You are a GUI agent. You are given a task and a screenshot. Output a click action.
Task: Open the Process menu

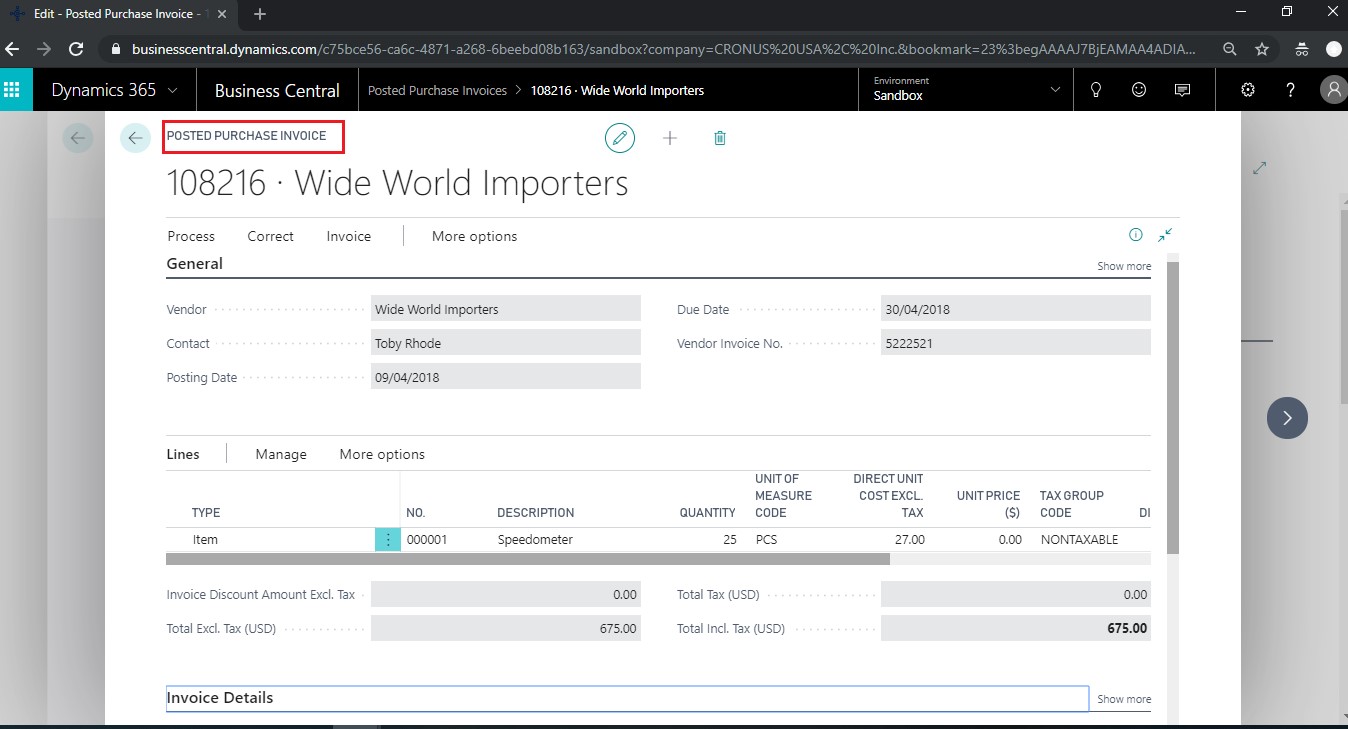tap(191, 236)
